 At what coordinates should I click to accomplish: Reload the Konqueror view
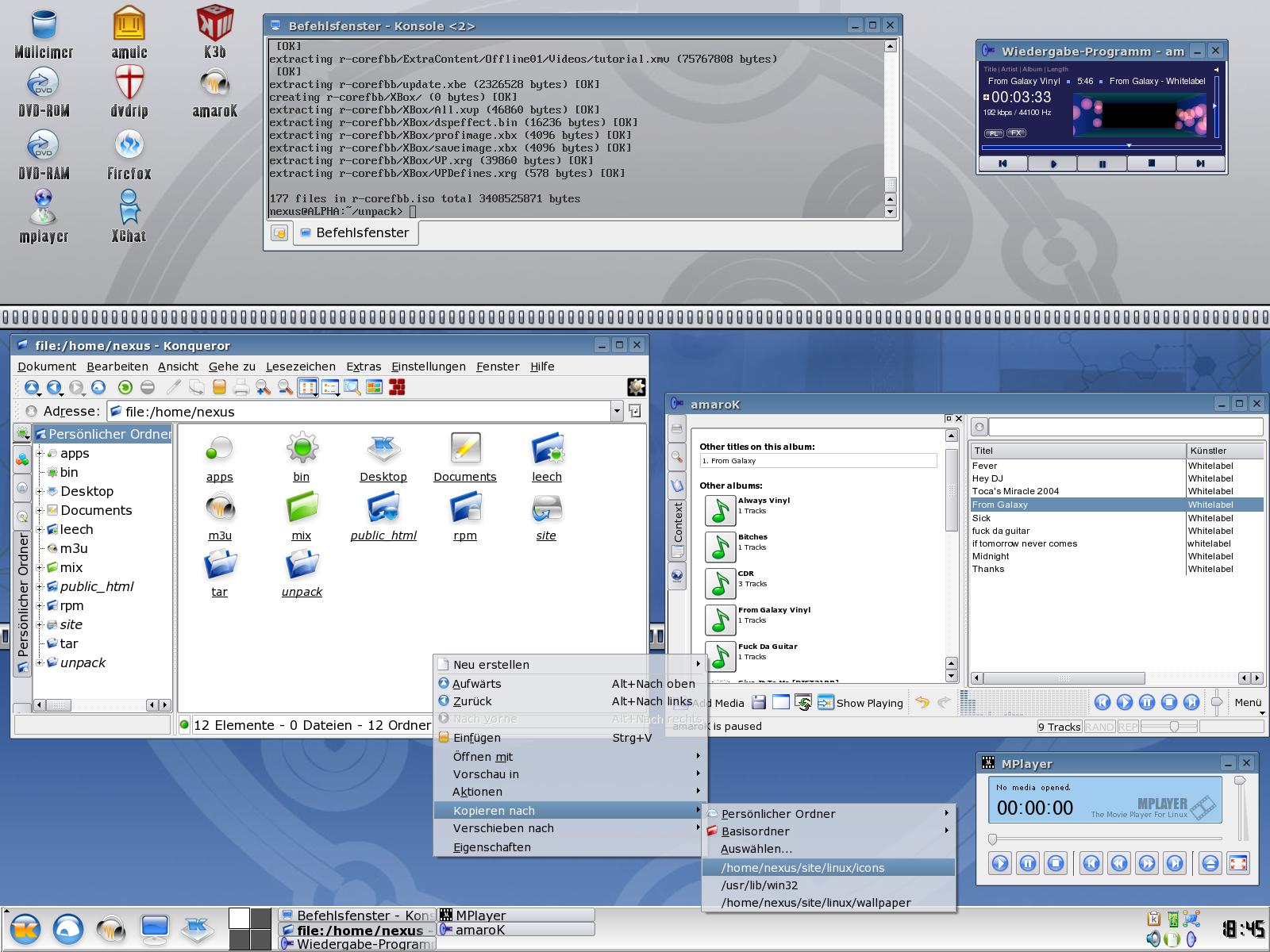pyautogui.click(x=125, y=387)
